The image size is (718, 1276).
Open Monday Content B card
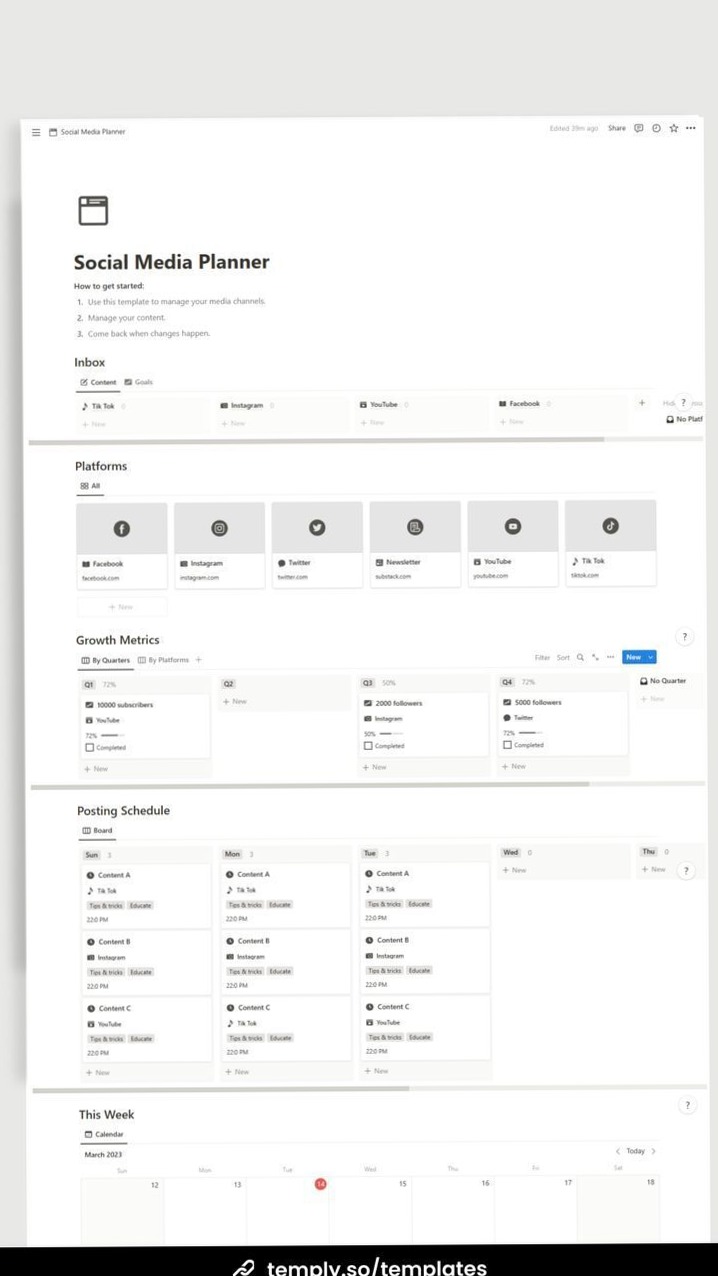coord(286,962)
